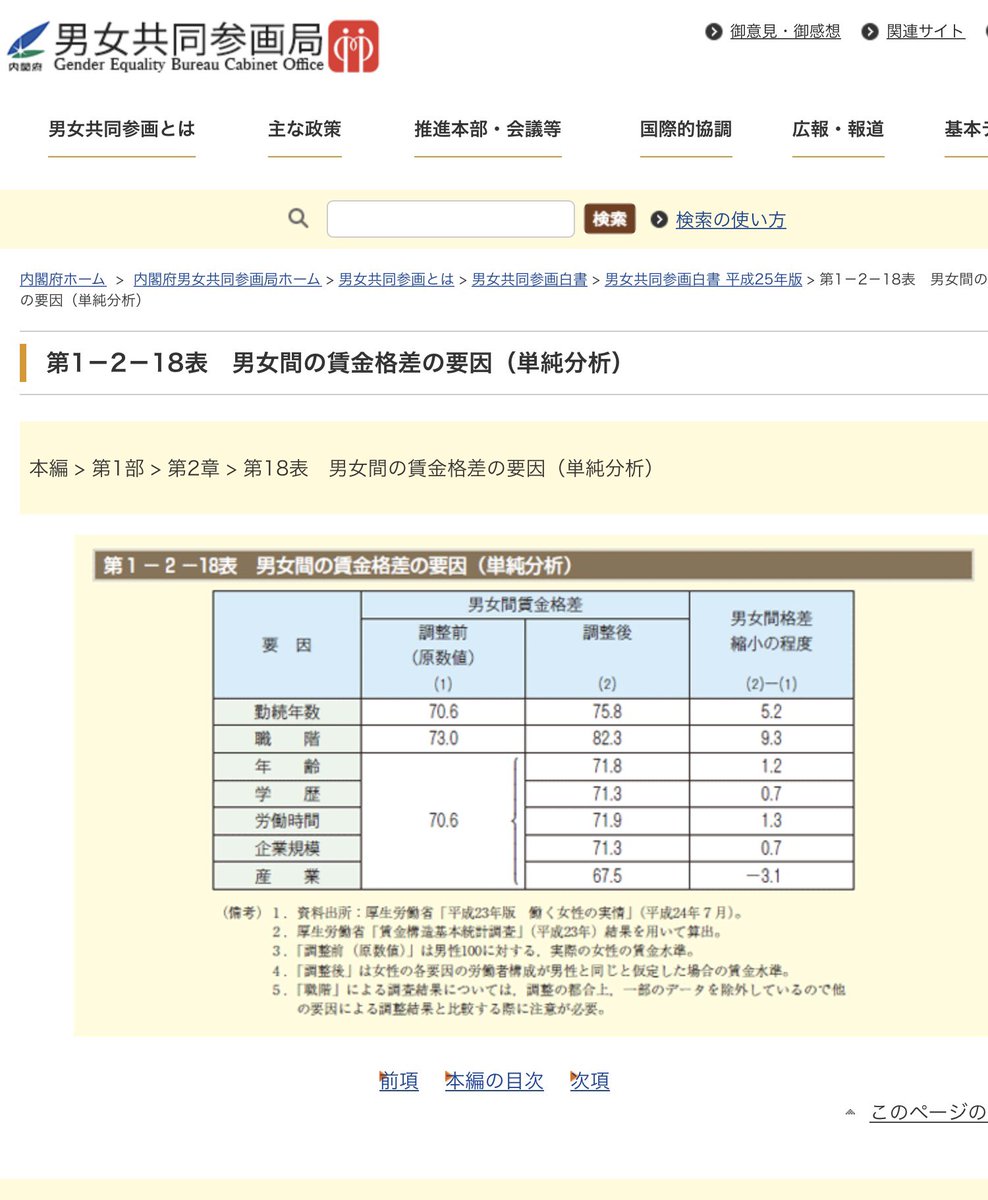Go to 内閣府男女共同参画局ホーム breadcrumb
The image size is (988, 1200).
227,279
